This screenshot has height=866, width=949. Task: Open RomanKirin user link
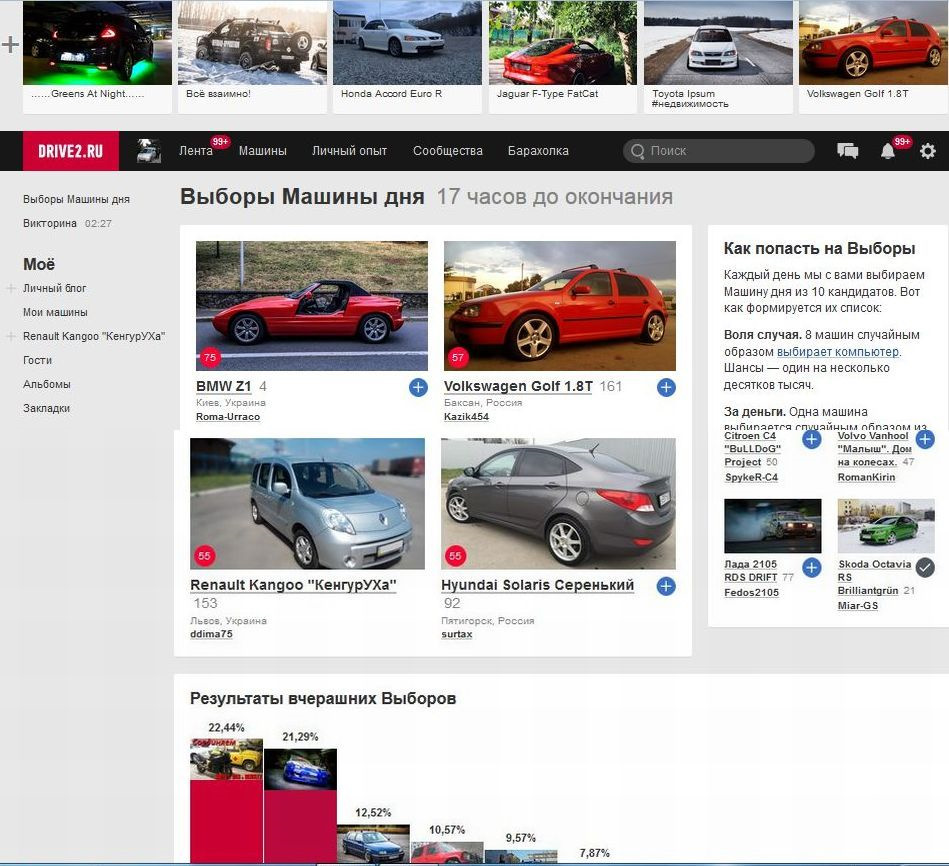[866, 477]
